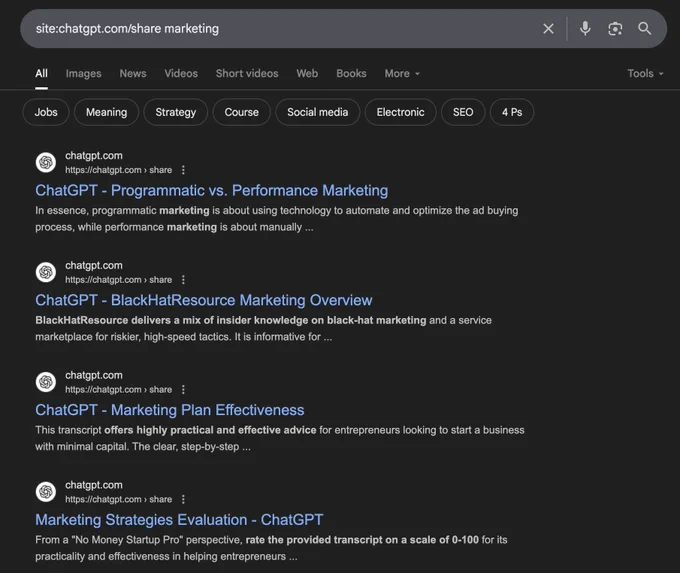
Task: Click the snippet starting 'From a "No Money Startup Pro"'
Action: (271, 548)
